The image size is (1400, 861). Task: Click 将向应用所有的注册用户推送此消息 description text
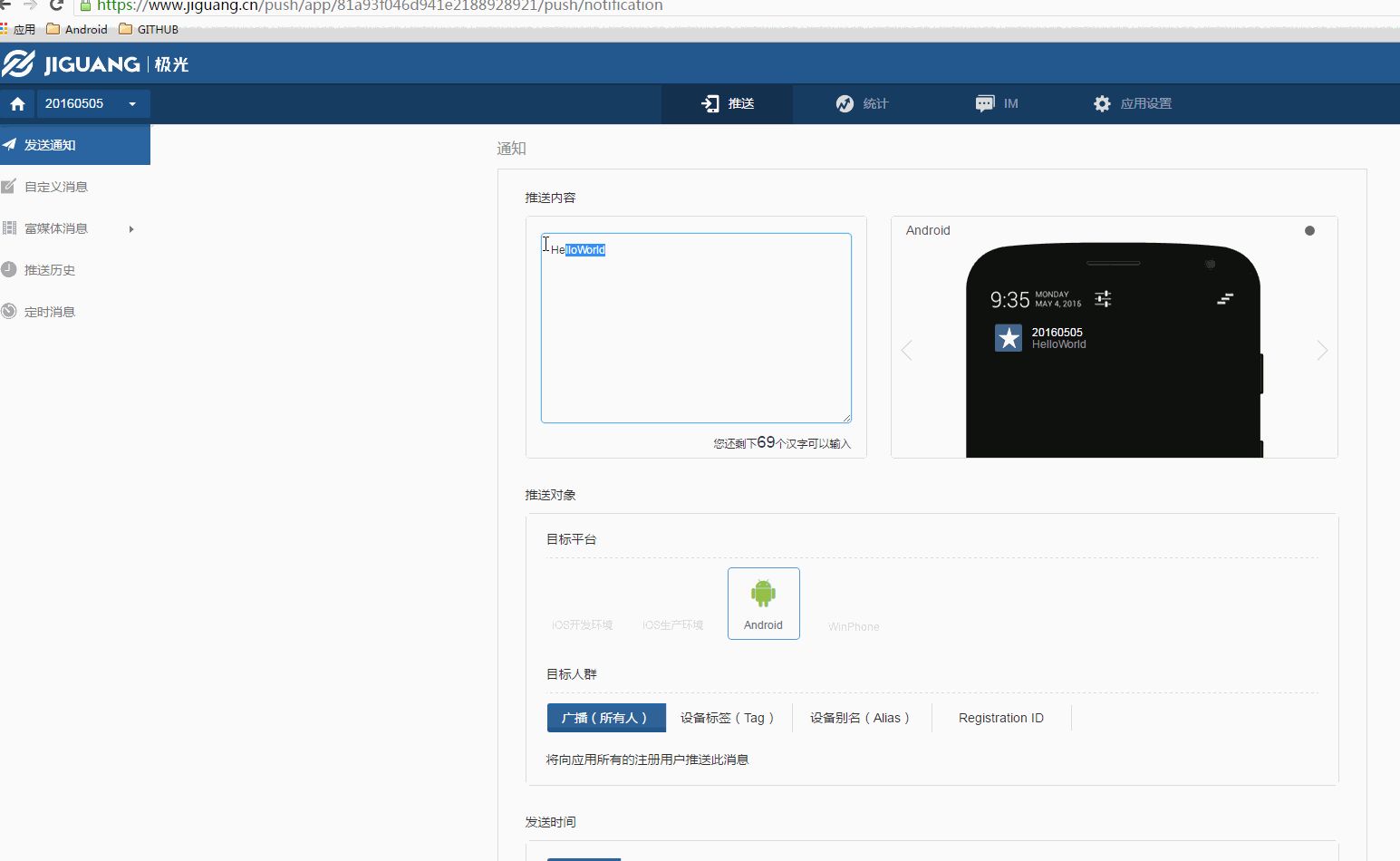(x=648, y=759)
